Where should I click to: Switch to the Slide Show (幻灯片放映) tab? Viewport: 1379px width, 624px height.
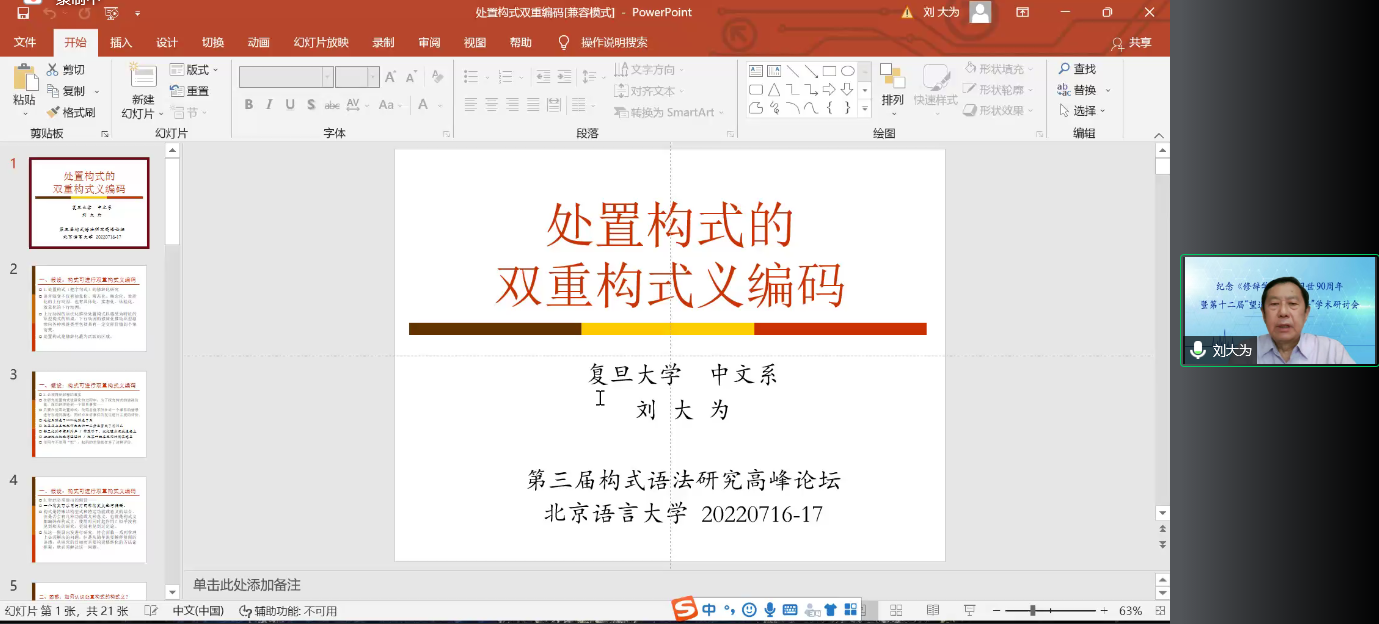click(x=321, y=42)
